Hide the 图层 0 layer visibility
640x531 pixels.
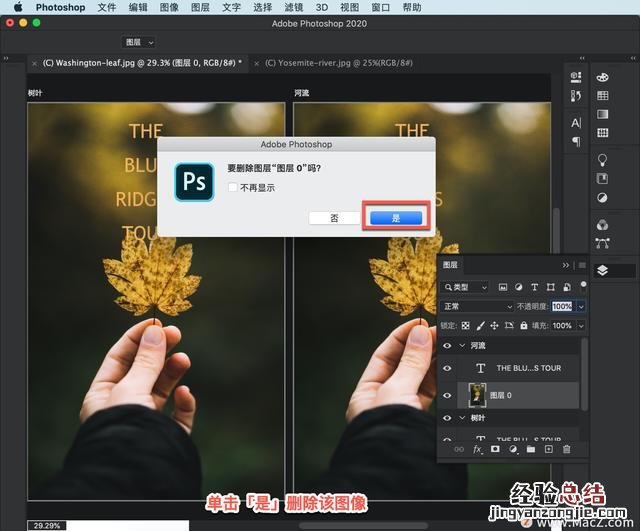pos(447,395)
